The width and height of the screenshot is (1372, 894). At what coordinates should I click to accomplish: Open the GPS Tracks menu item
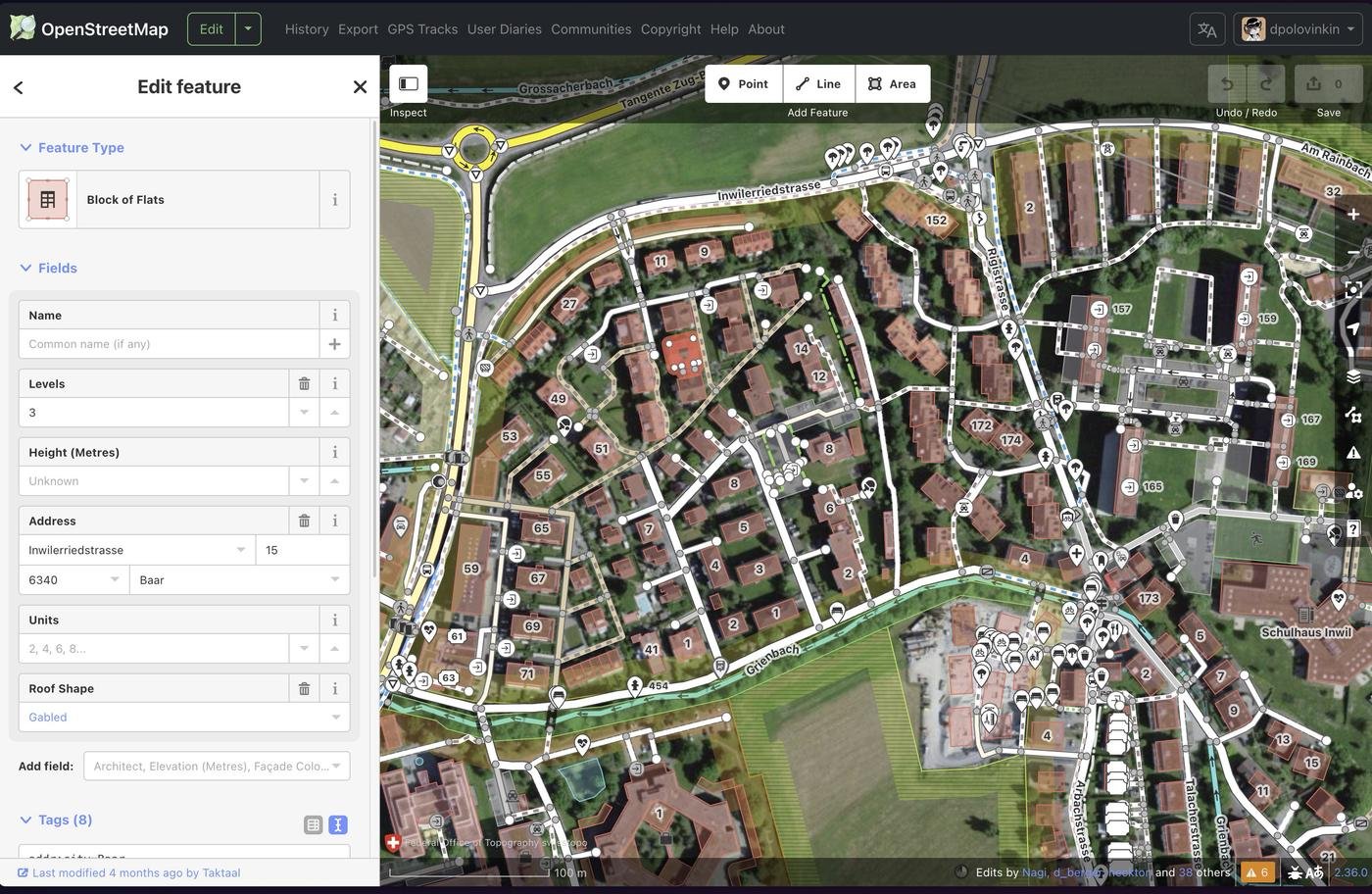(x=422, y=28)
